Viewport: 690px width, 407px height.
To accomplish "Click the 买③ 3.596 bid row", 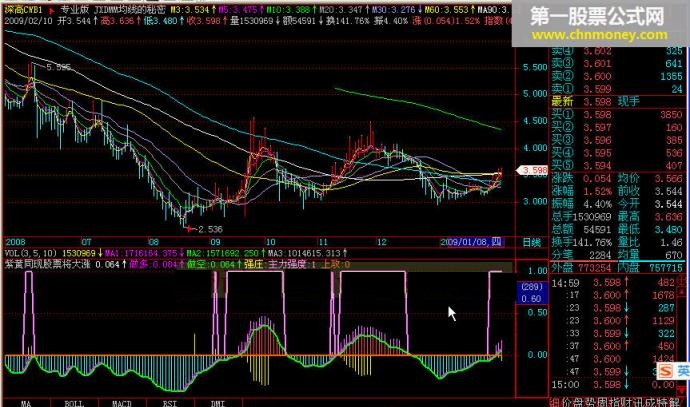I will click(x=617, y=140).
